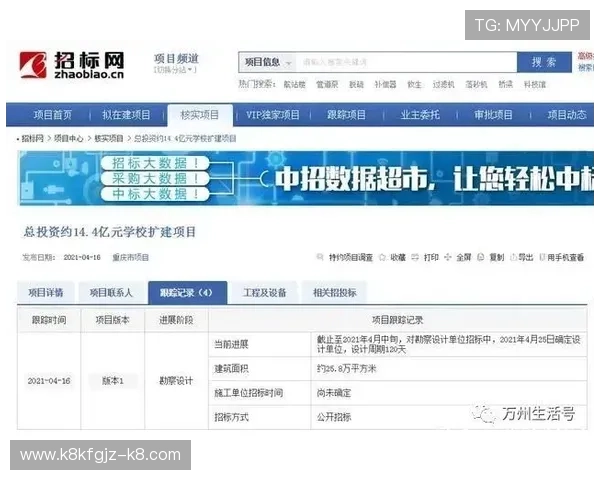
Task: Click the 施工单位招标时间 row label
Action: tap(248, 393)
